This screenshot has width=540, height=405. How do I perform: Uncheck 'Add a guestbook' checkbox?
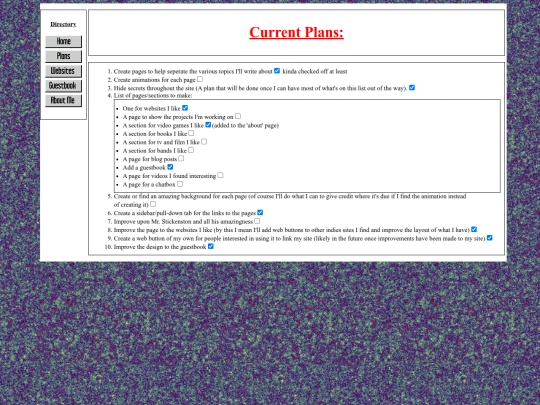click(170, 167)
